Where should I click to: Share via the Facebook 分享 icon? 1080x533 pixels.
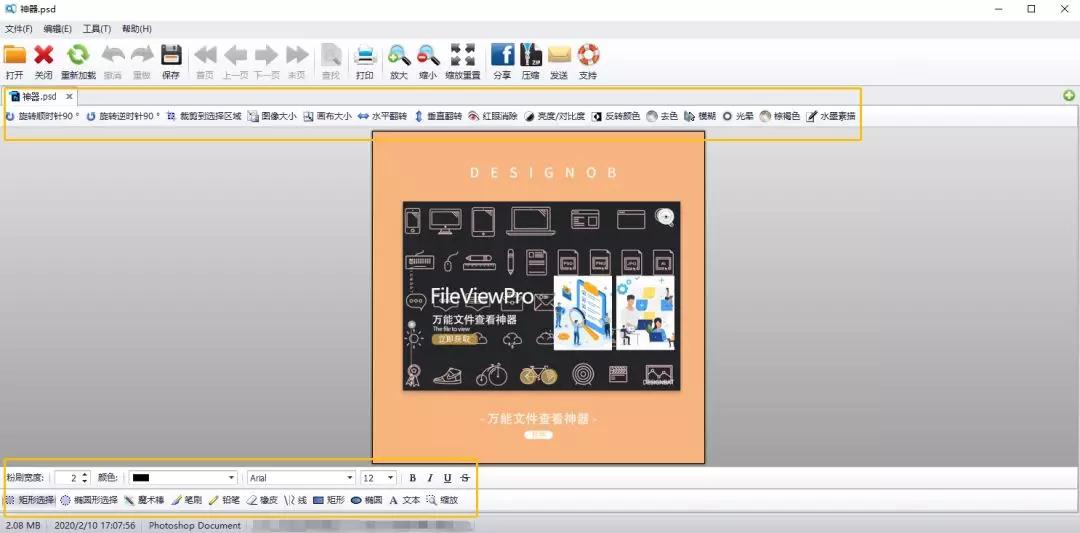coord(502,56)
